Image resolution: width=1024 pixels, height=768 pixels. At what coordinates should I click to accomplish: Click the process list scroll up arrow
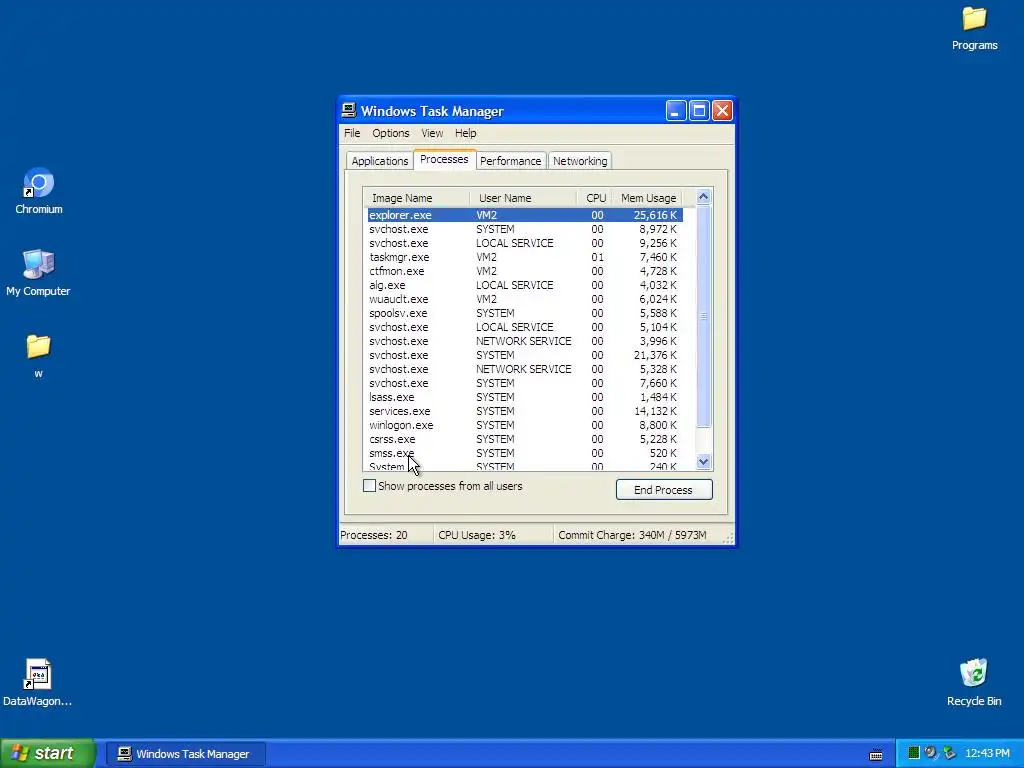703,197
